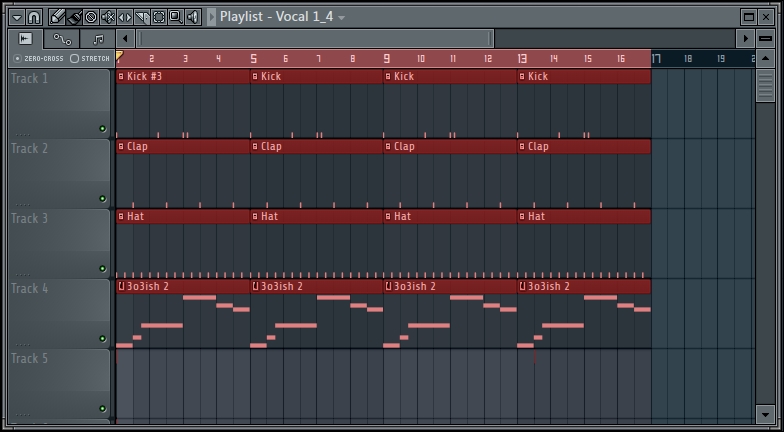784x432 pixels.
Task: Open clip menu icon of Kick at bar 5
Action: 255,76
